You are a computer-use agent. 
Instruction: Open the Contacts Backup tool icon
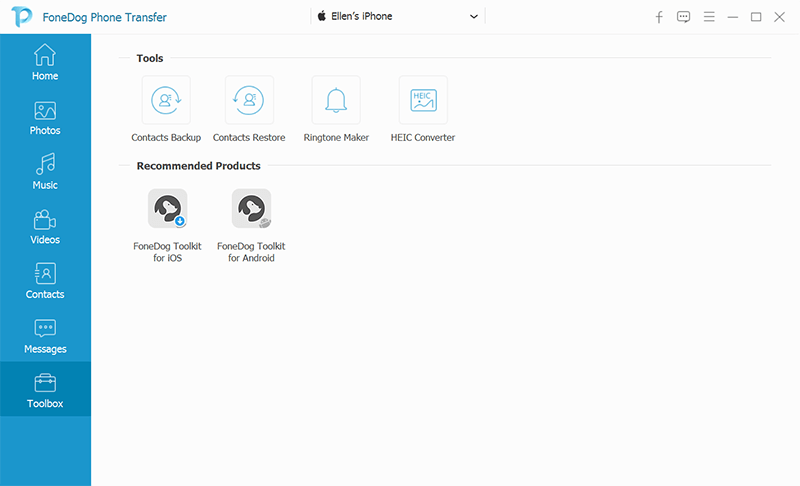pos(166,100)
